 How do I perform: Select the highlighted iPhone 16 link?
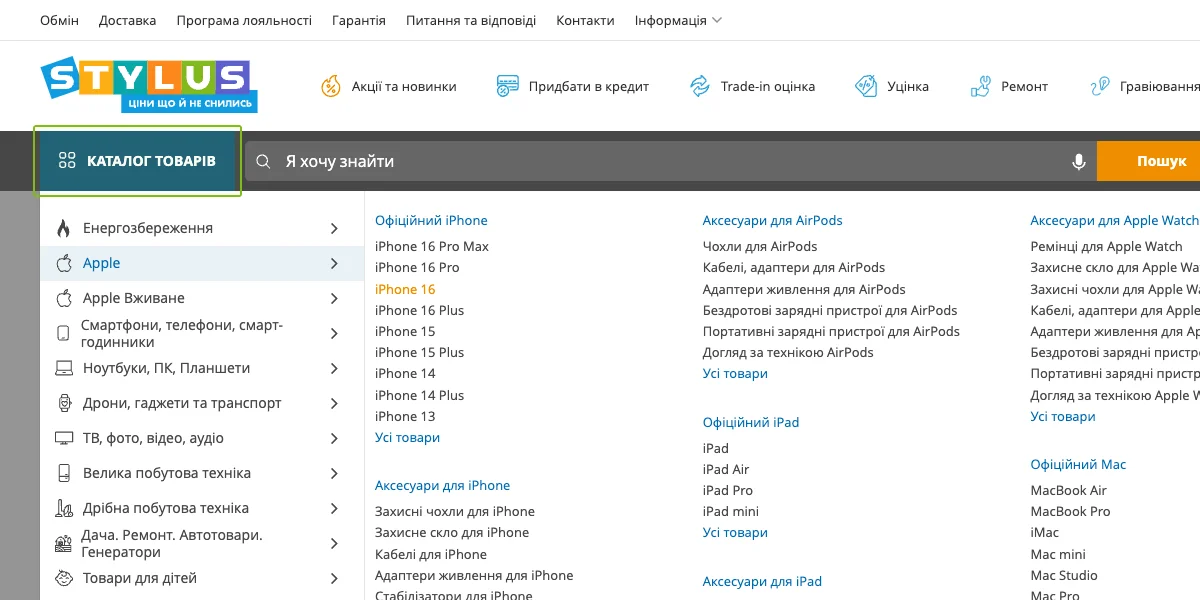[405, 289]
